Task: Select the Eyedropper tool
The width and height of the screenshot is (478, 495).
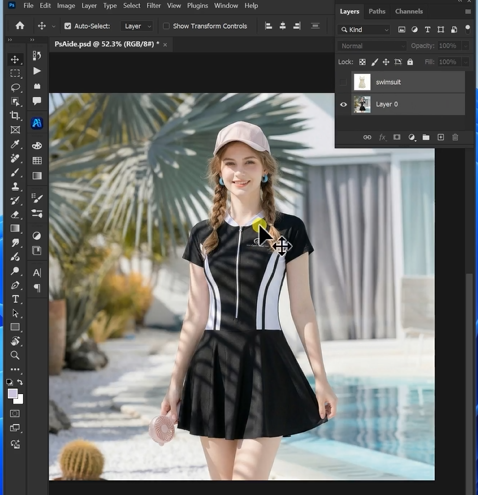Action: click(x=15, y=144)
